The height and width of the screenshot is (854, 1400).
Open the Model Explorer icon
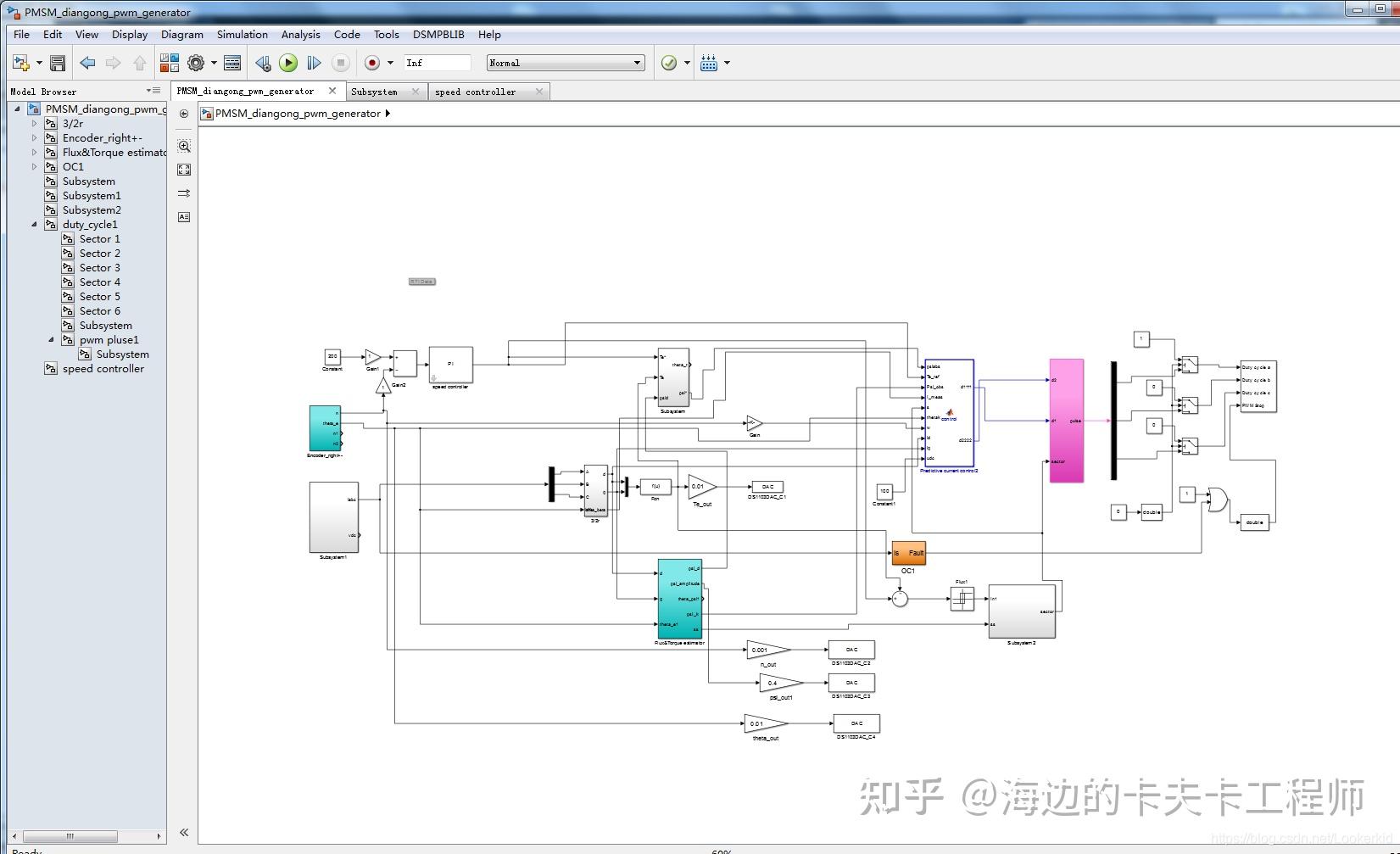coord(231,62)
